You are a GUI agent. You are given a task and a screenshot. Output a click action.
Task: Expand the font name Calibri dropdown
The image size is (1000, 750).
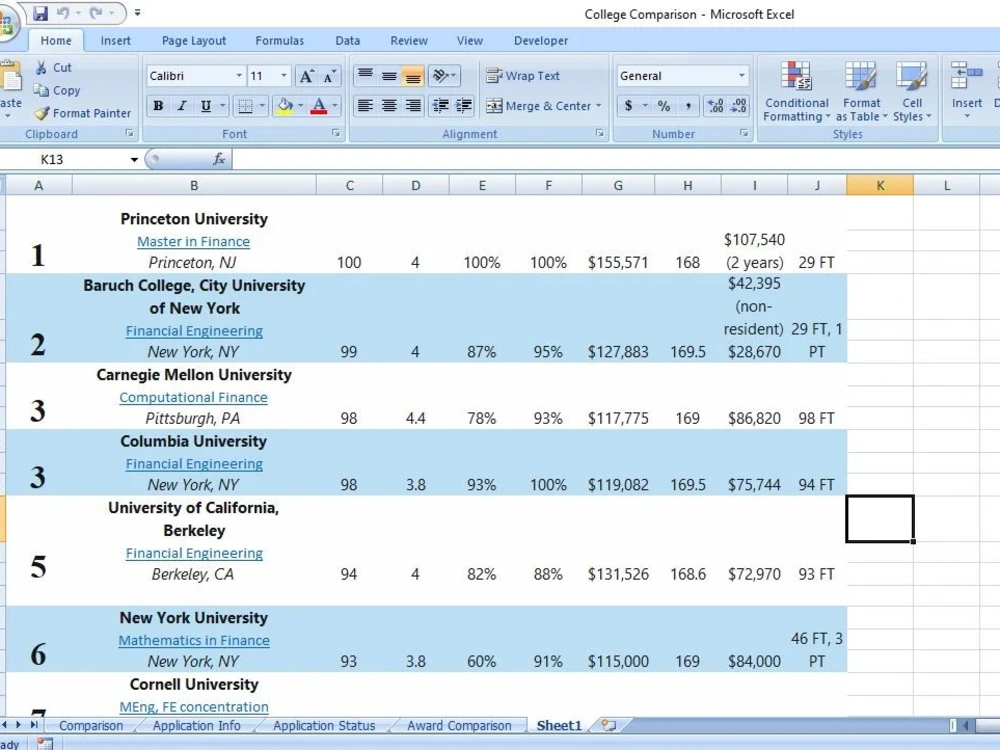tap(239, 76)
